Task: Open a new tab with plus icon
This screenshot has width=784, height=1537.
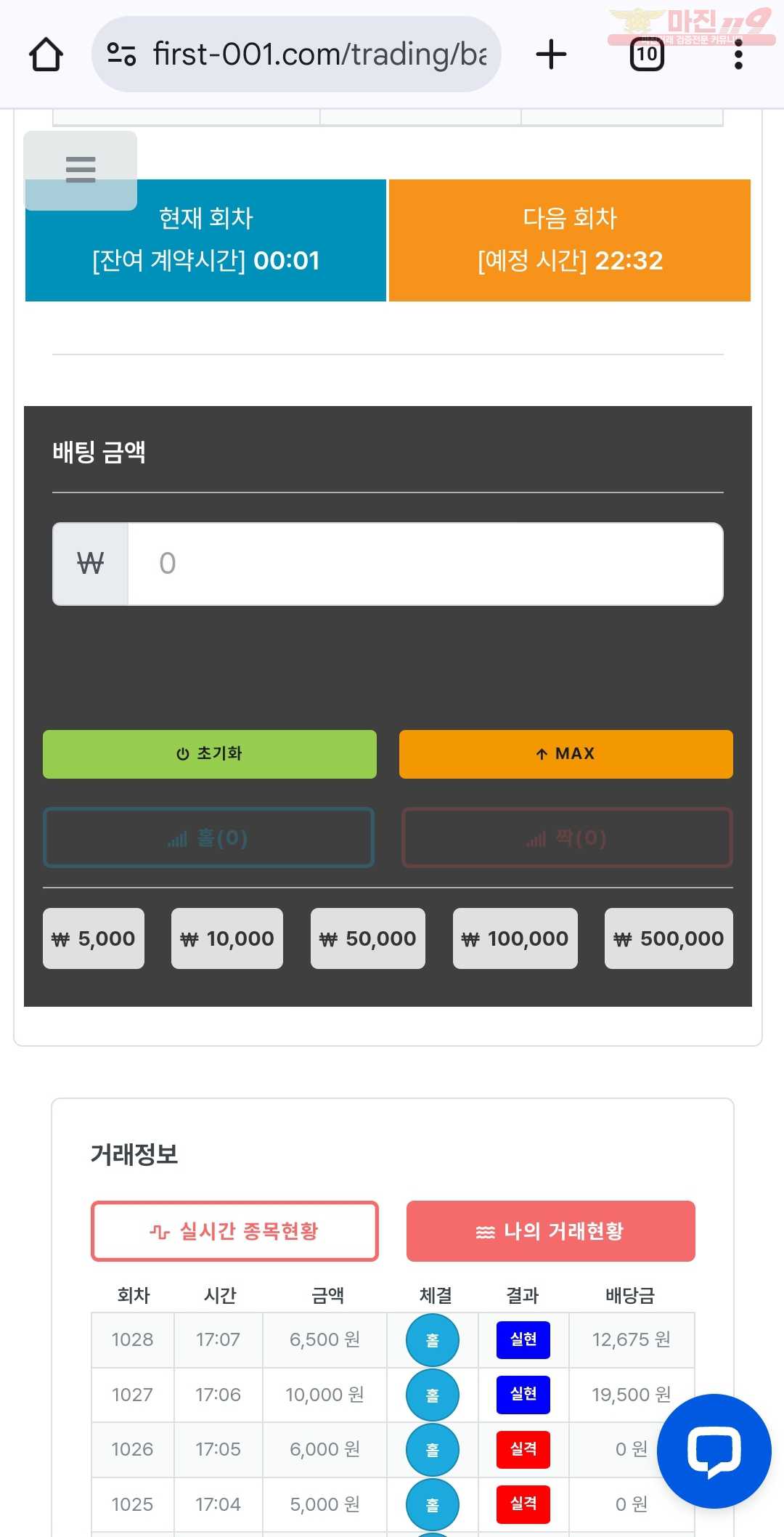Action: point(551,54)
